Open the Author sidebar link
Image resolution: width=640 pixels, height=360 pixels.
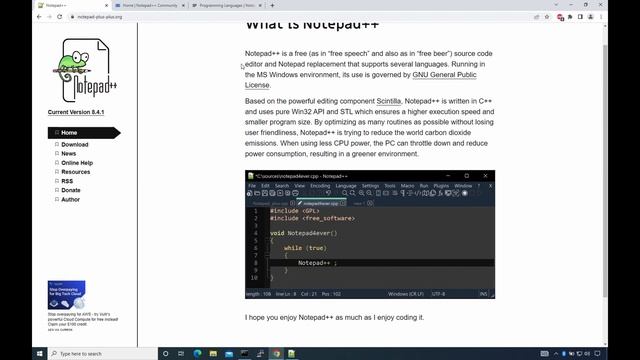70,200
